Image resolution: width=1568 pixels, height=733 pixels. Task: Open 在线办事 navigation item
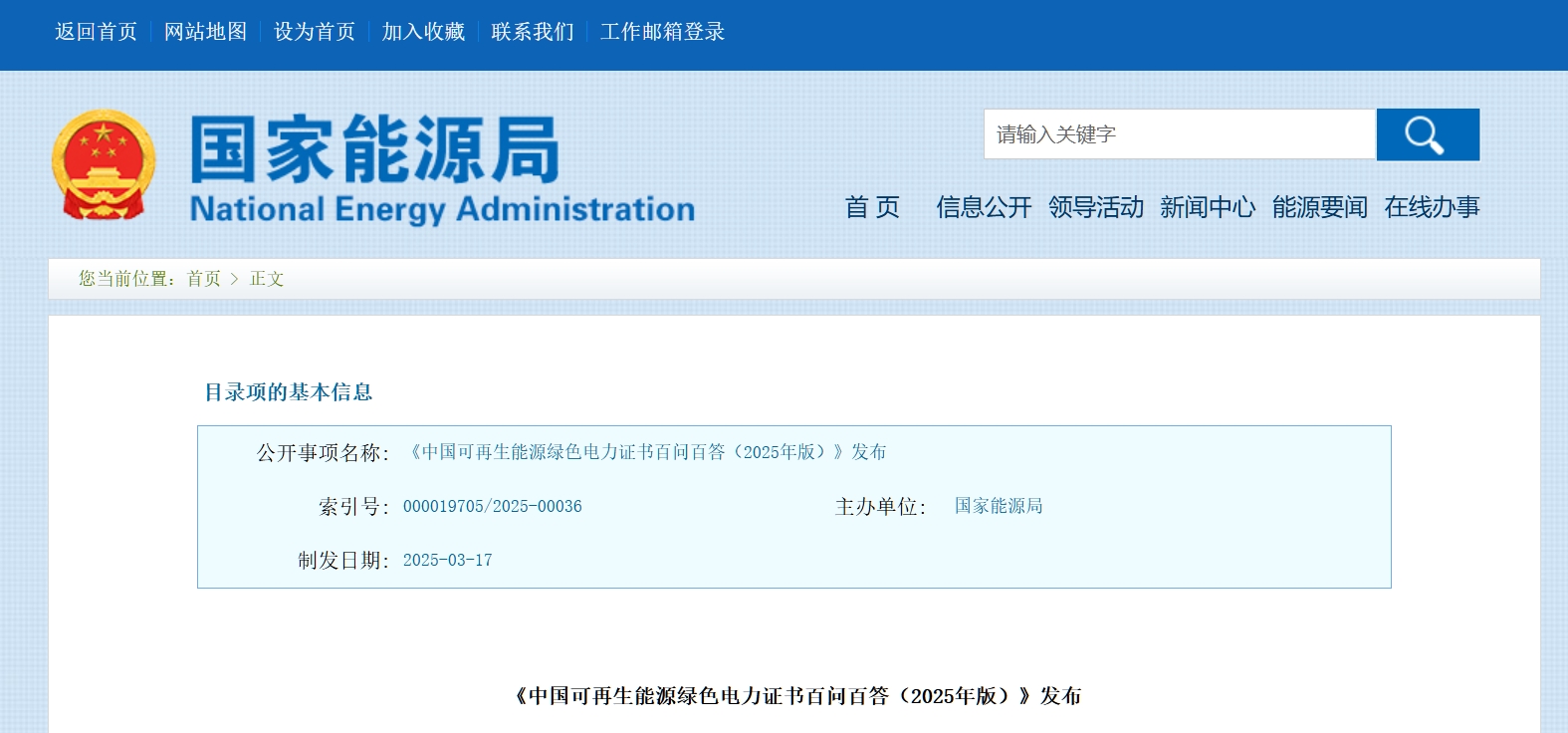click(x=1432, y=207)
